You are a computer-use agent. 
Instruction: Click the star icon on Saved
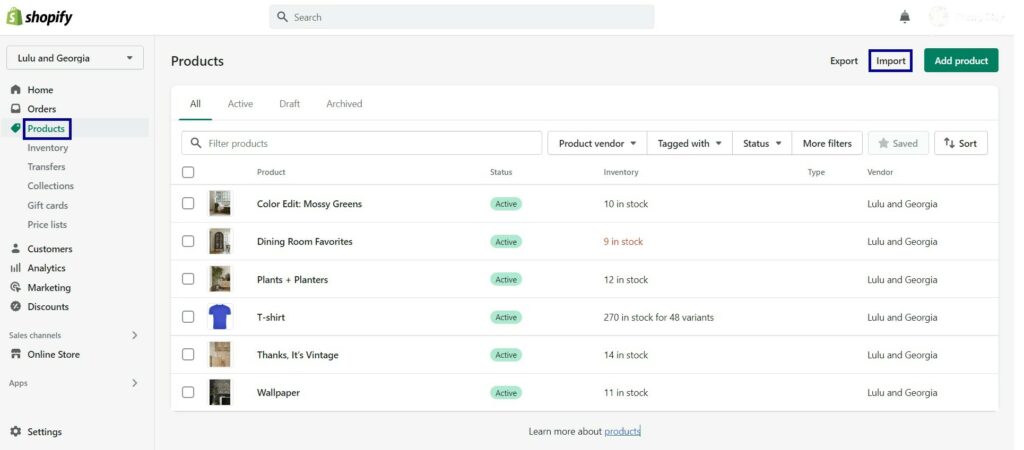click(x=884, y=143)
